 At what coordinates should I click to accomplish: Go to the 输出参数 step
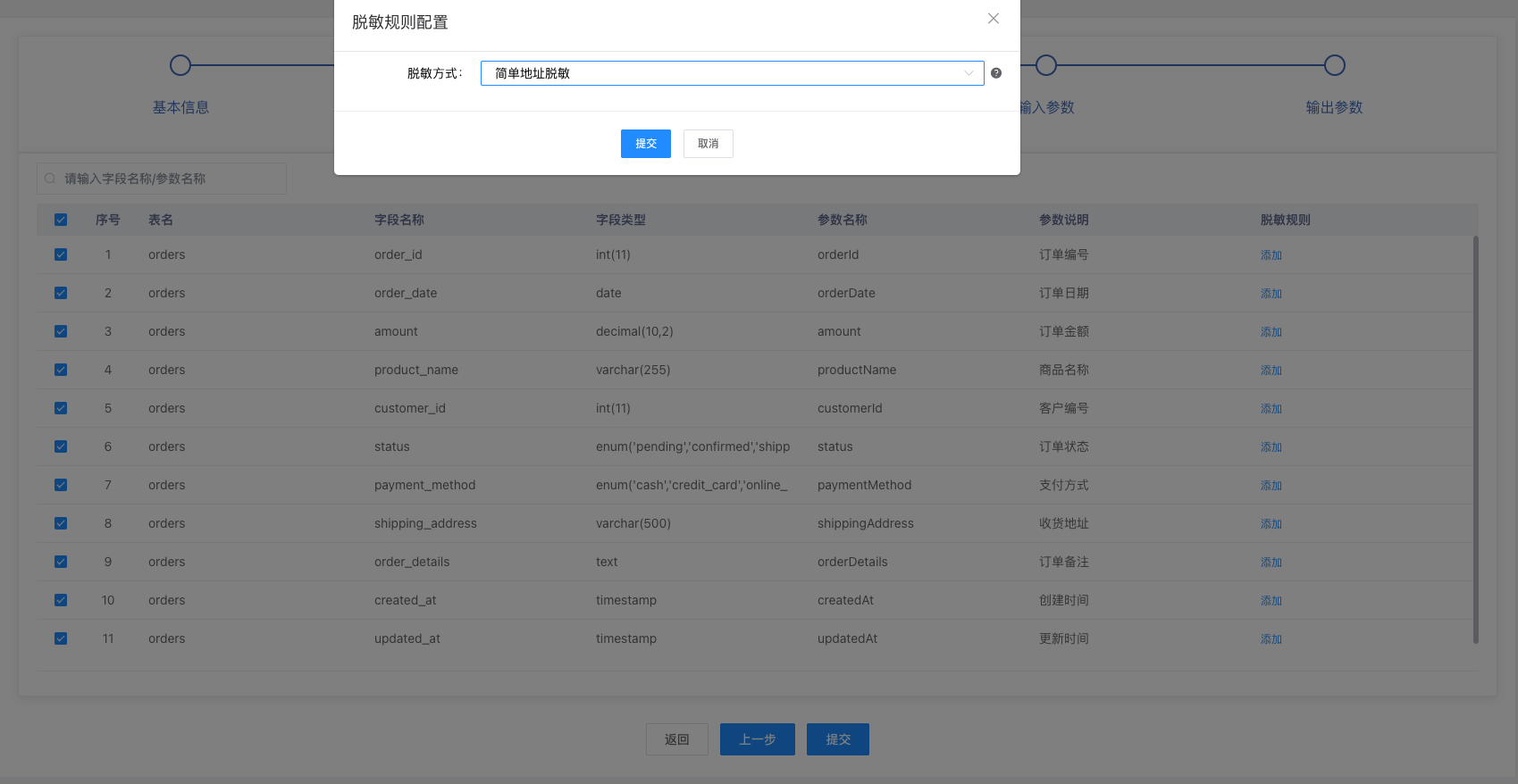[1334, 65]
